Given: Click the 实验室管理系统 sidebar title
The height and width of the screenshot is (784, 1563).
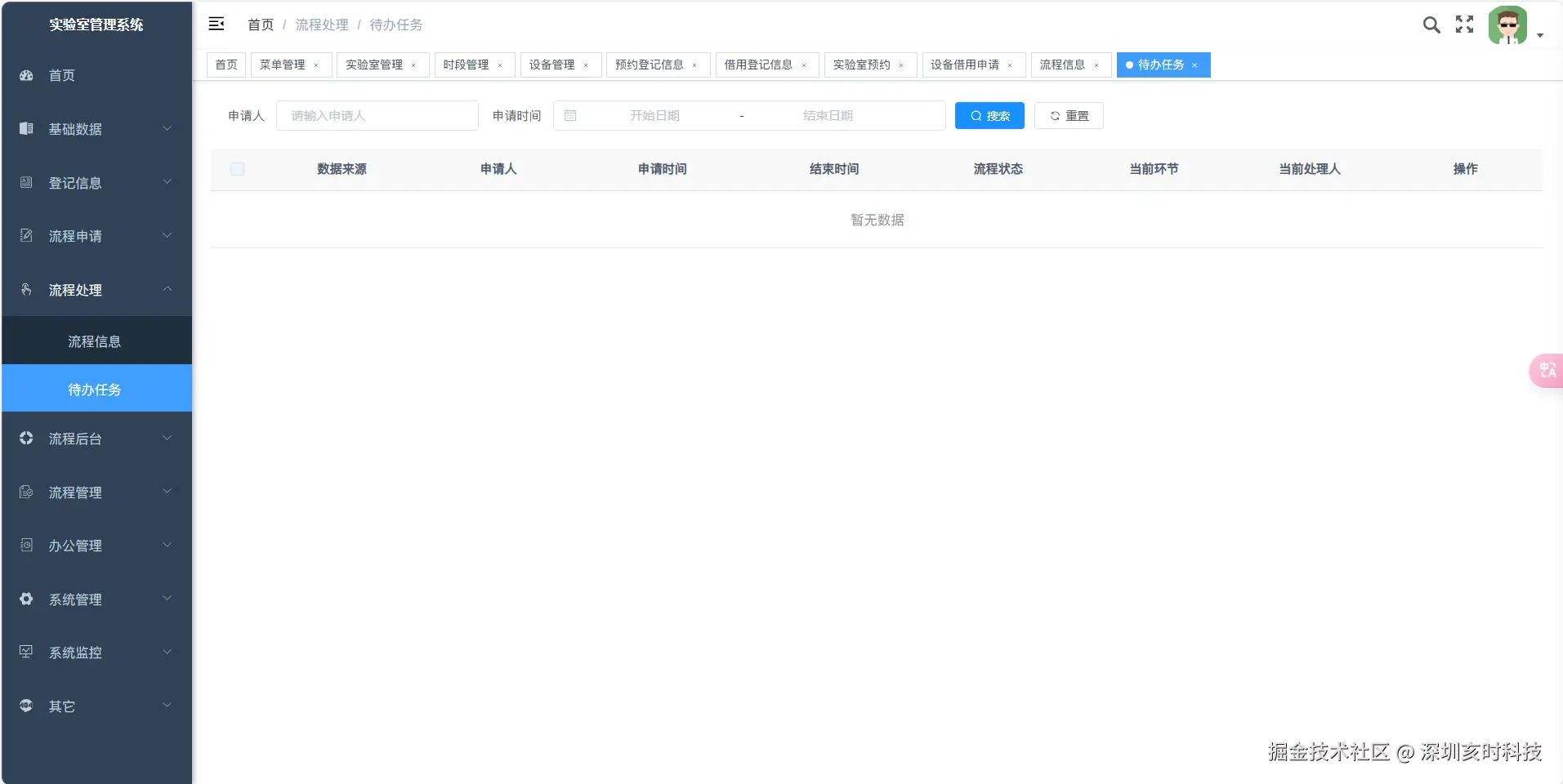Looking at the screenshot, I should click(x=96, y=24).
